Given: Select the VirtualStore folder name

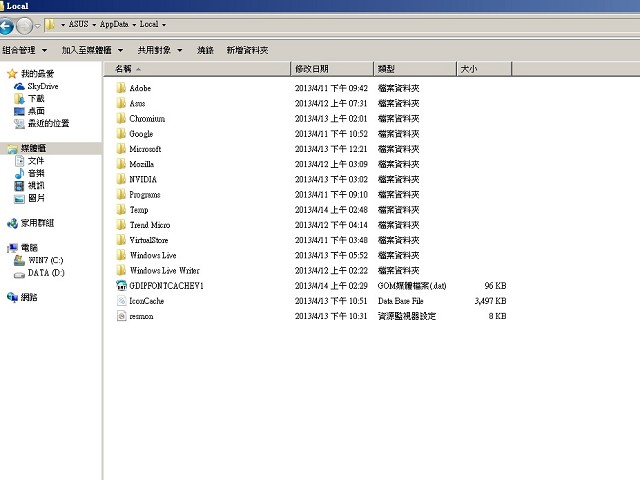Looking at the screenshot, I should tap(149, 240).
